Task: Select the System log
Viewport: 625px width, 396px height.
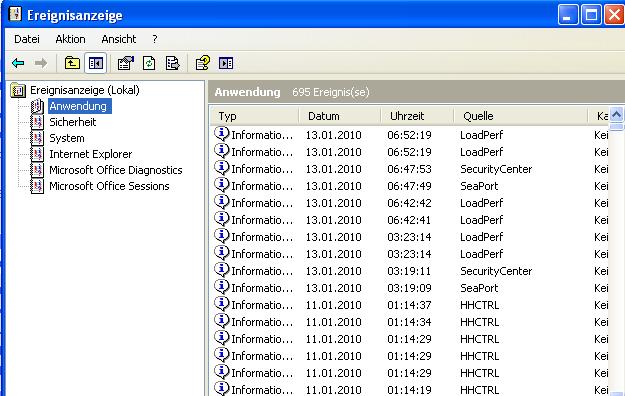Action: [x=67, y=138]
